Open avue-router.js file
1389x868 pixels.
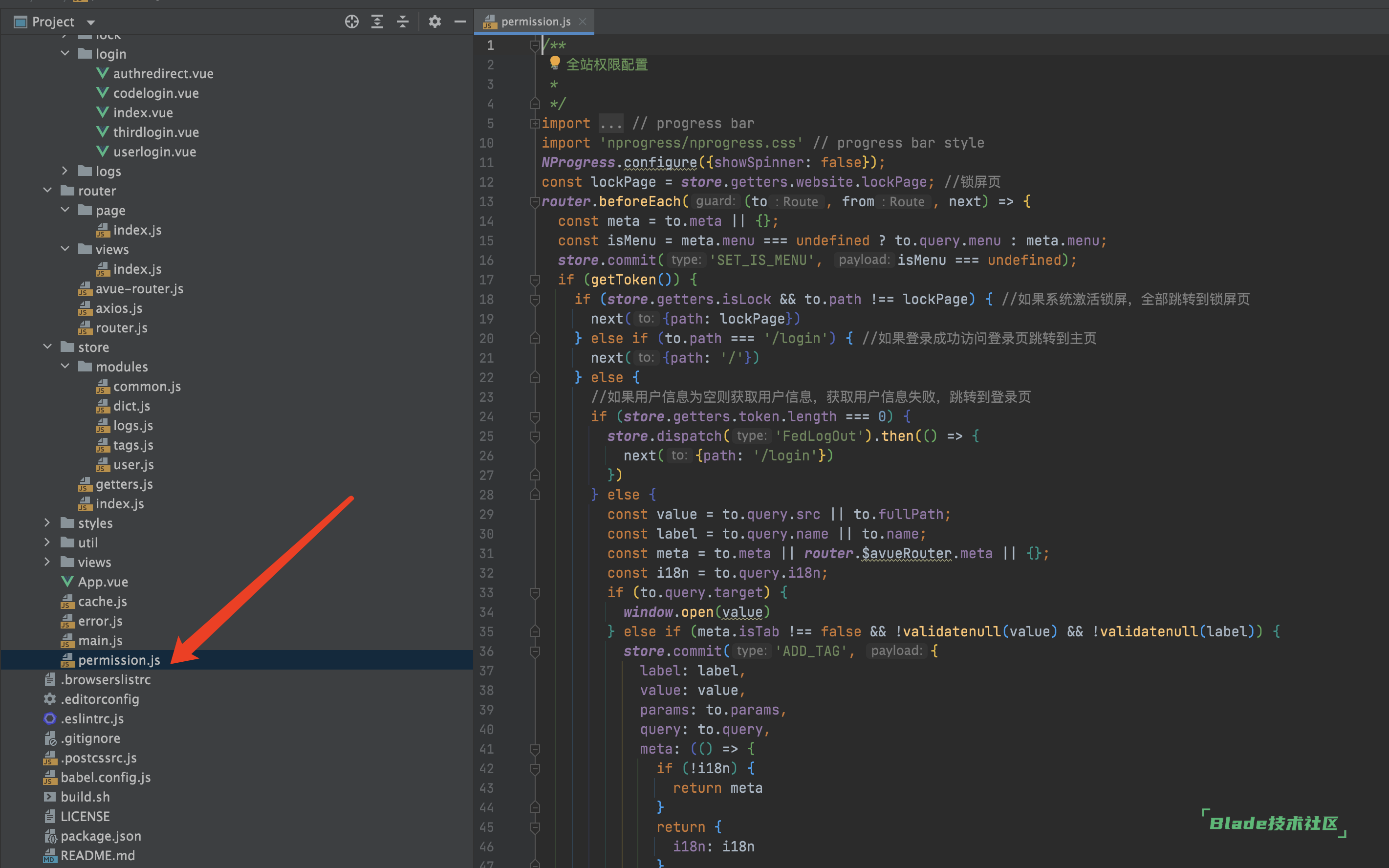[139, 289]
